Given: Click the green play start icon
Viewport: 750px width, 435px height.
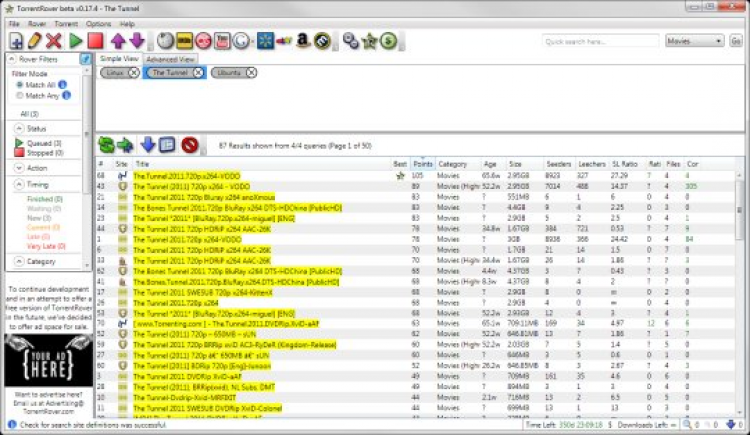Looking at the screenshot, I should [76, 41].
